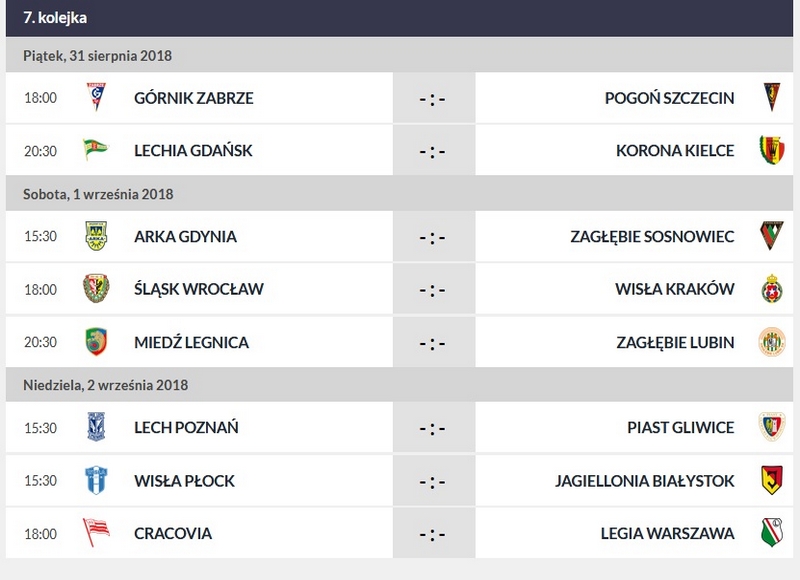Screen dimensions: 800x580
Task: Click the Górnik Zabrze vs Pogoń score
Action: pos(434,98)
